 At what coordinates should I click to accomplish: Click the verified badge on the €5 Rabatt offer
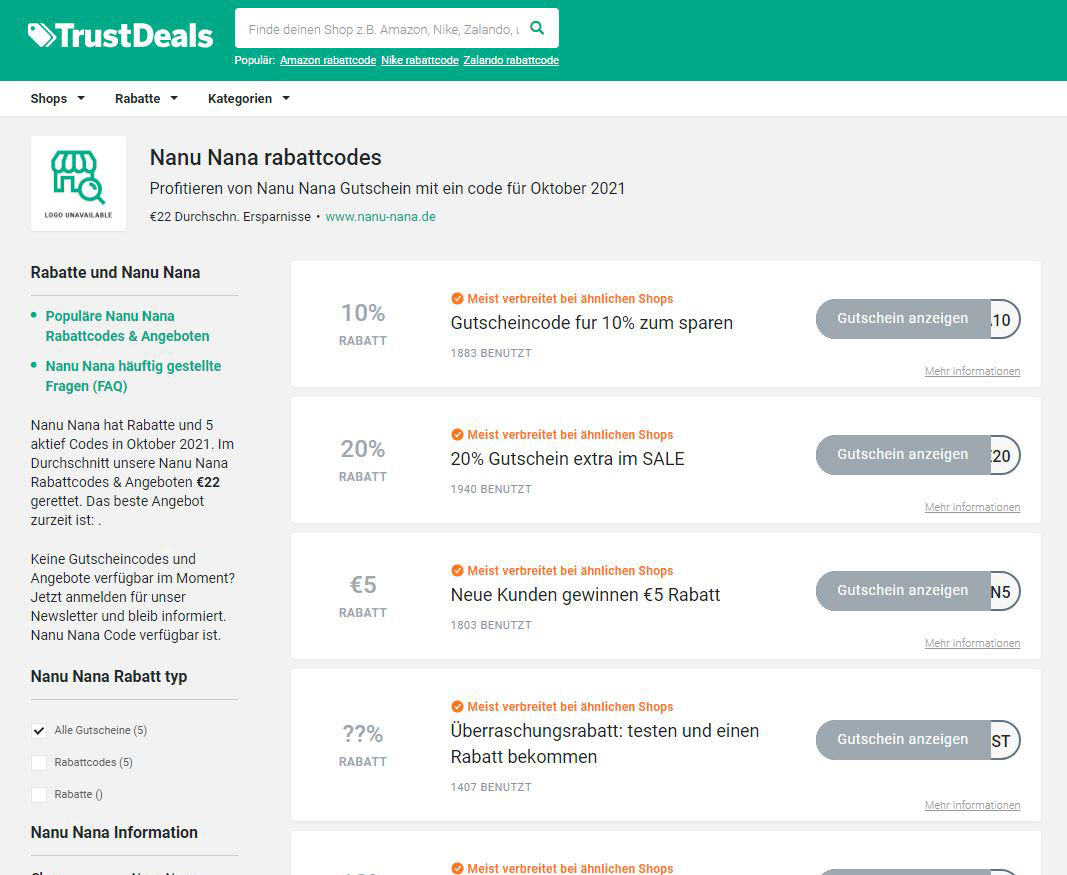457,571
